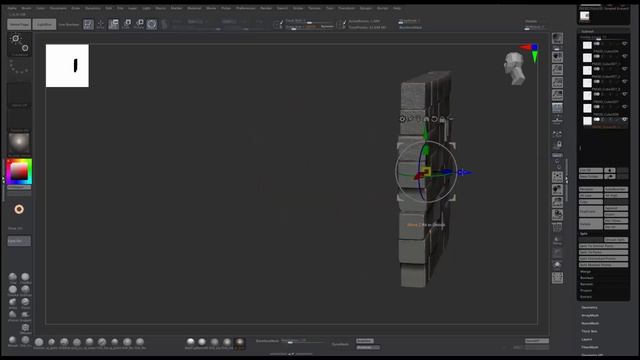This screenshot has width=640, height=360.
Task: Click the Move view icon on right shelf
Action: coord(557,189)
